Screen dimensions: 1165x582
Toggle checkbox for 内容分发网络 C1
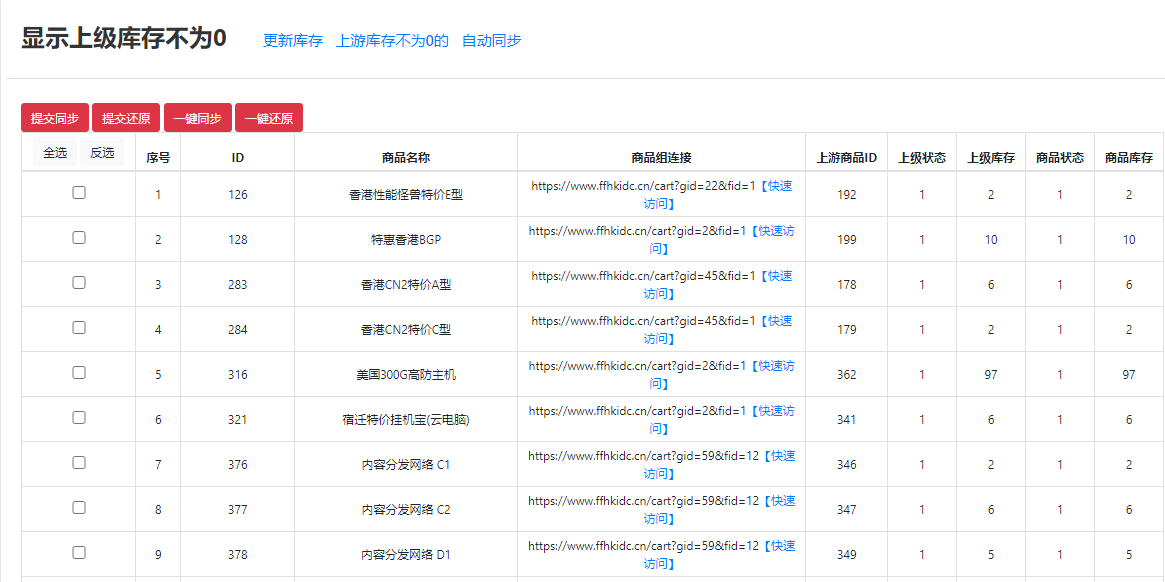(x=79, y=462)
